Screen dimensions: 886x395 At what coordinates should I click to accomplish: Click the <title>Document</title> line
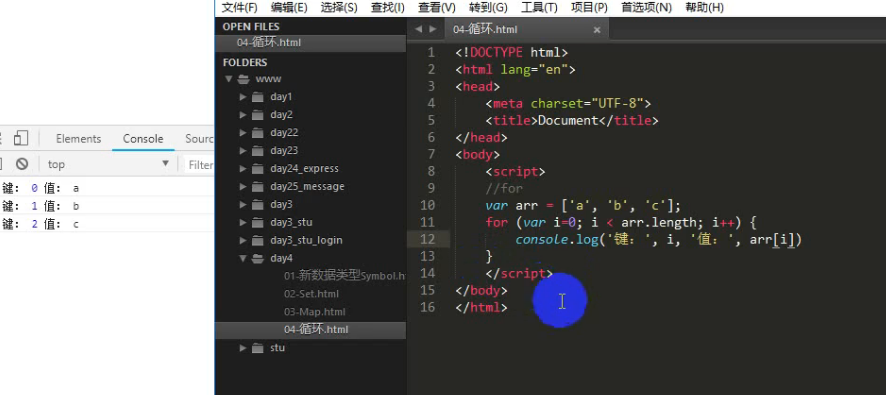pos(572,120)
